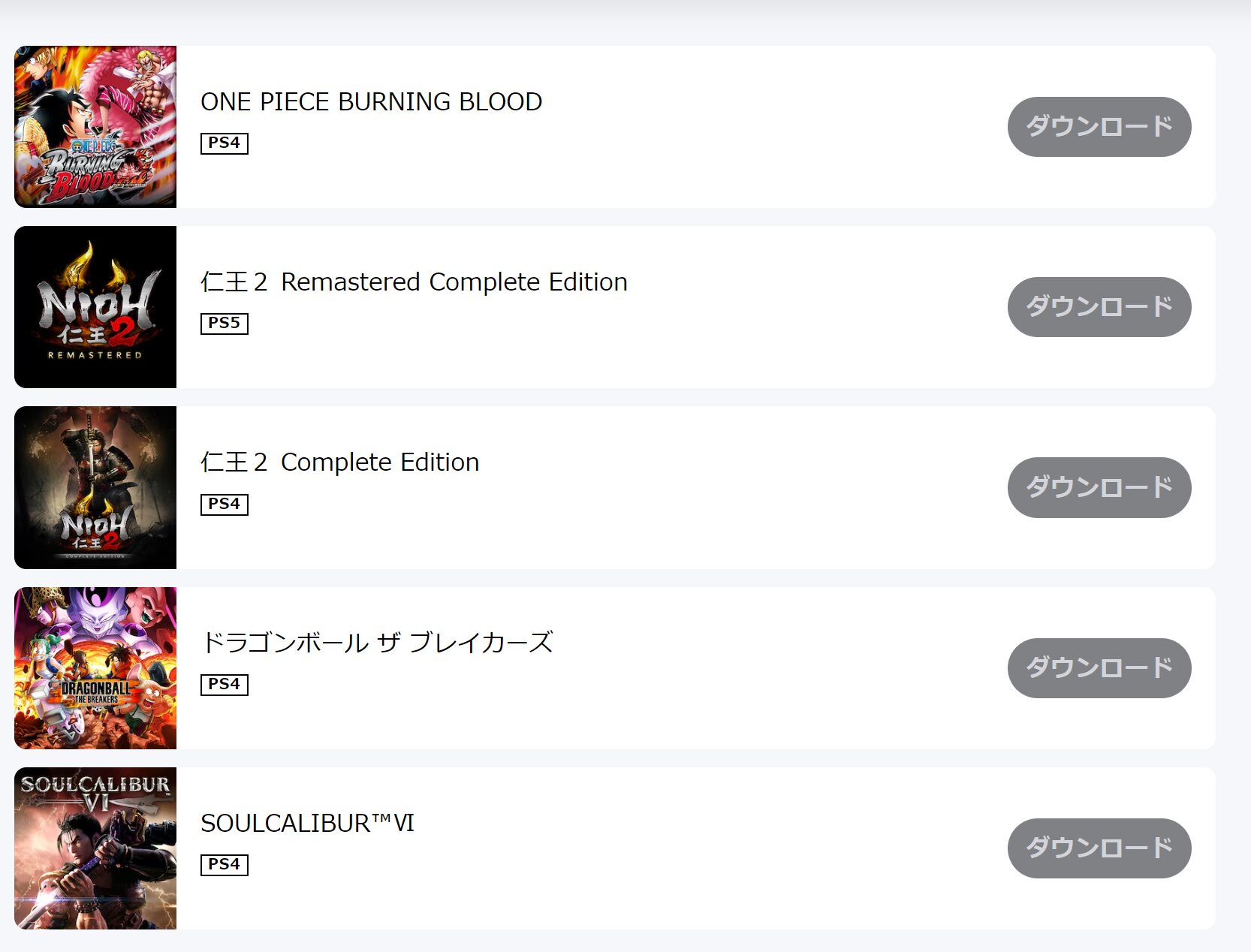
Task: Click PS4 tag under 仁王2 Complete Edition
Action: (224, 504)
